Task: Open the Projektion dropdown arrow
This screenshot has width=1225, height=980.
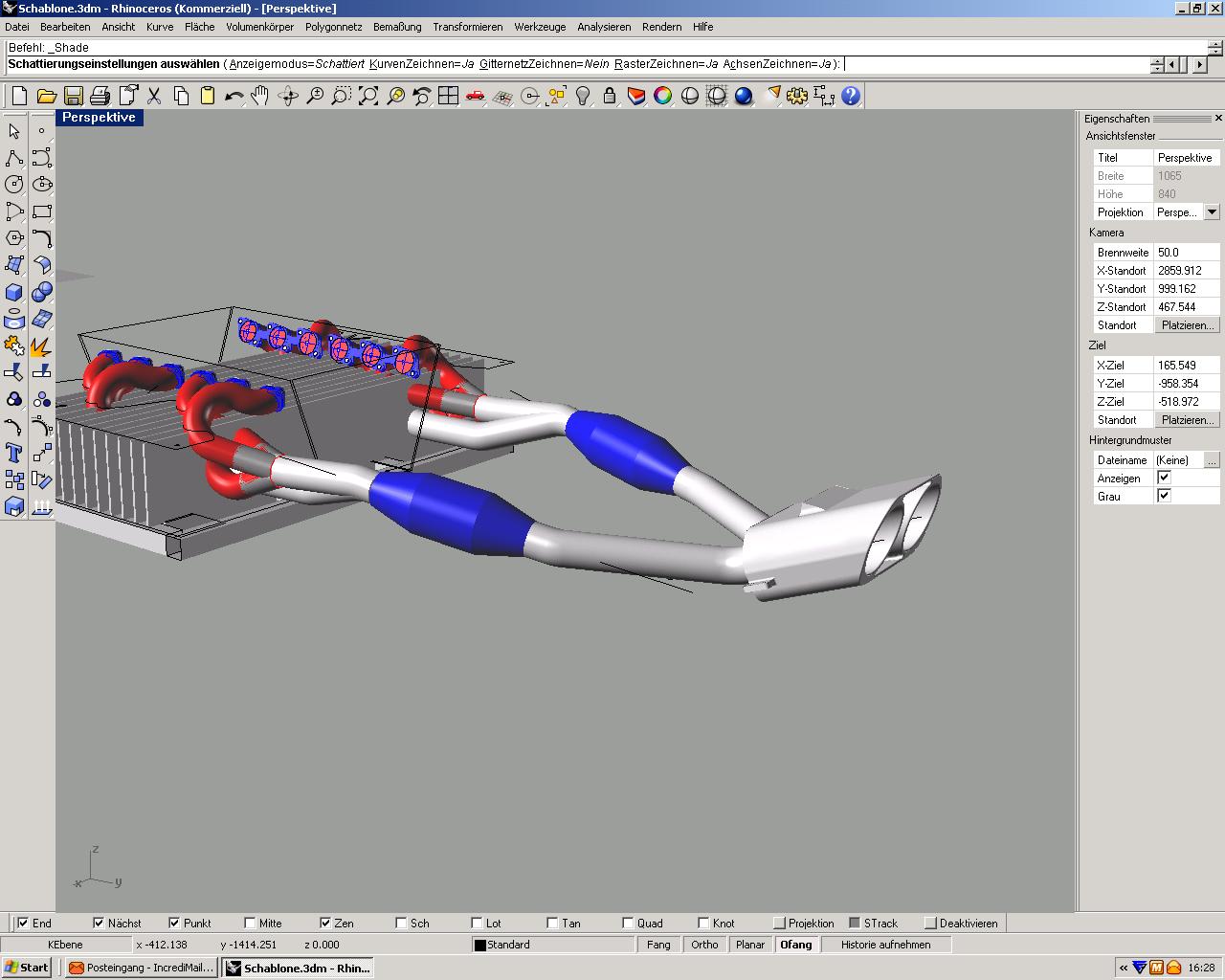Action: (x=1212, y=212)
